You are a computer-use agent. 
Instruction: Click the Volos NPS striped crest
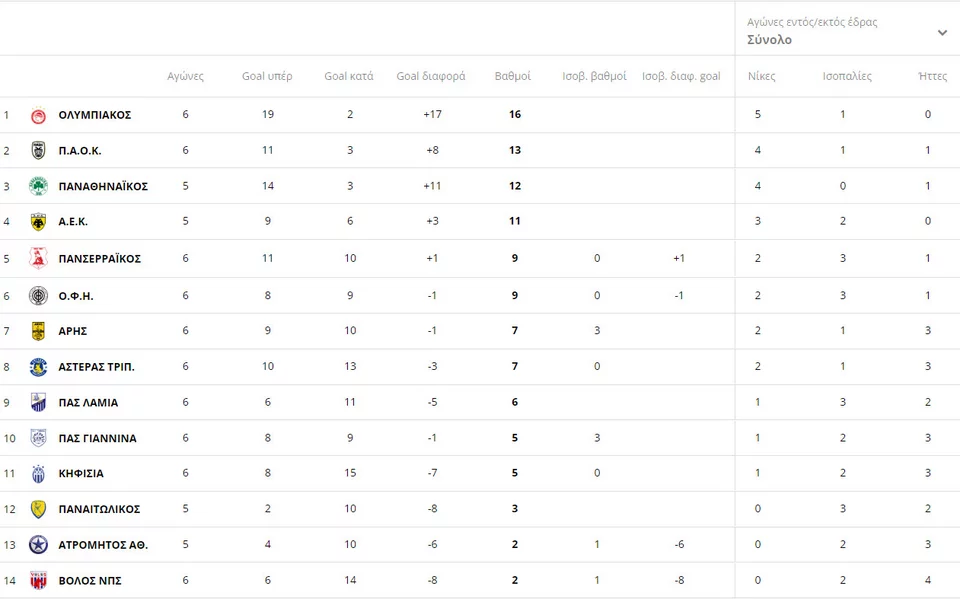tap(38, 580)
